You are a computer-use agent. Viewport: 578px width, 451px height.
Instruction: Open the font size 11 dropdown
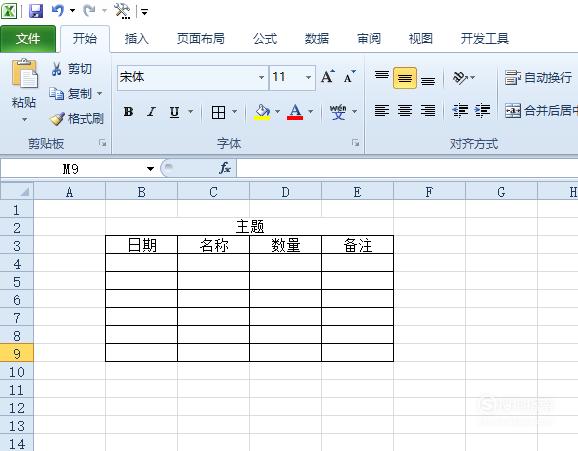308,77
